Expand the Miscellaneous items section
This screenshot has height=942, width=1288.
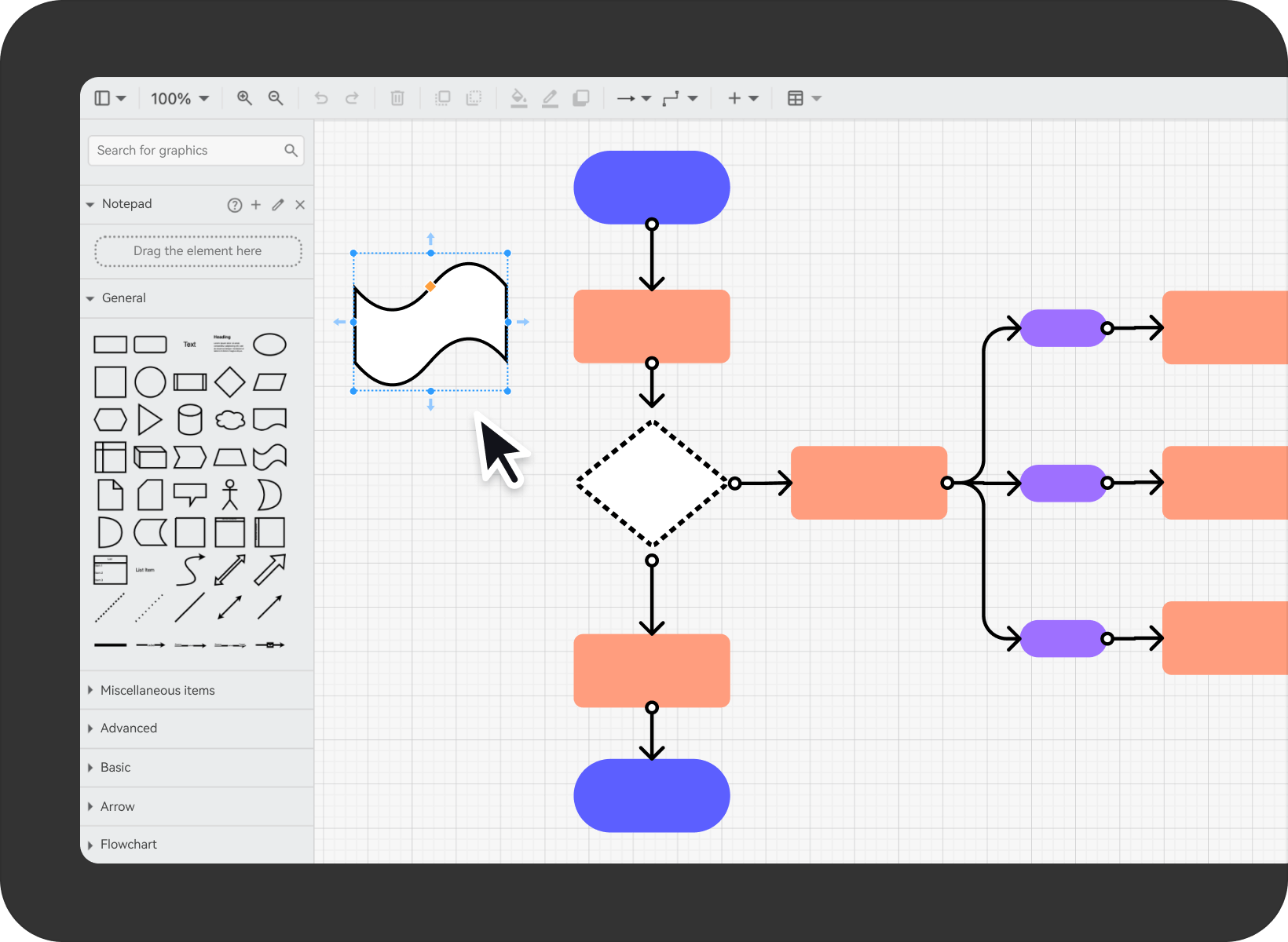tap(157, 690)
